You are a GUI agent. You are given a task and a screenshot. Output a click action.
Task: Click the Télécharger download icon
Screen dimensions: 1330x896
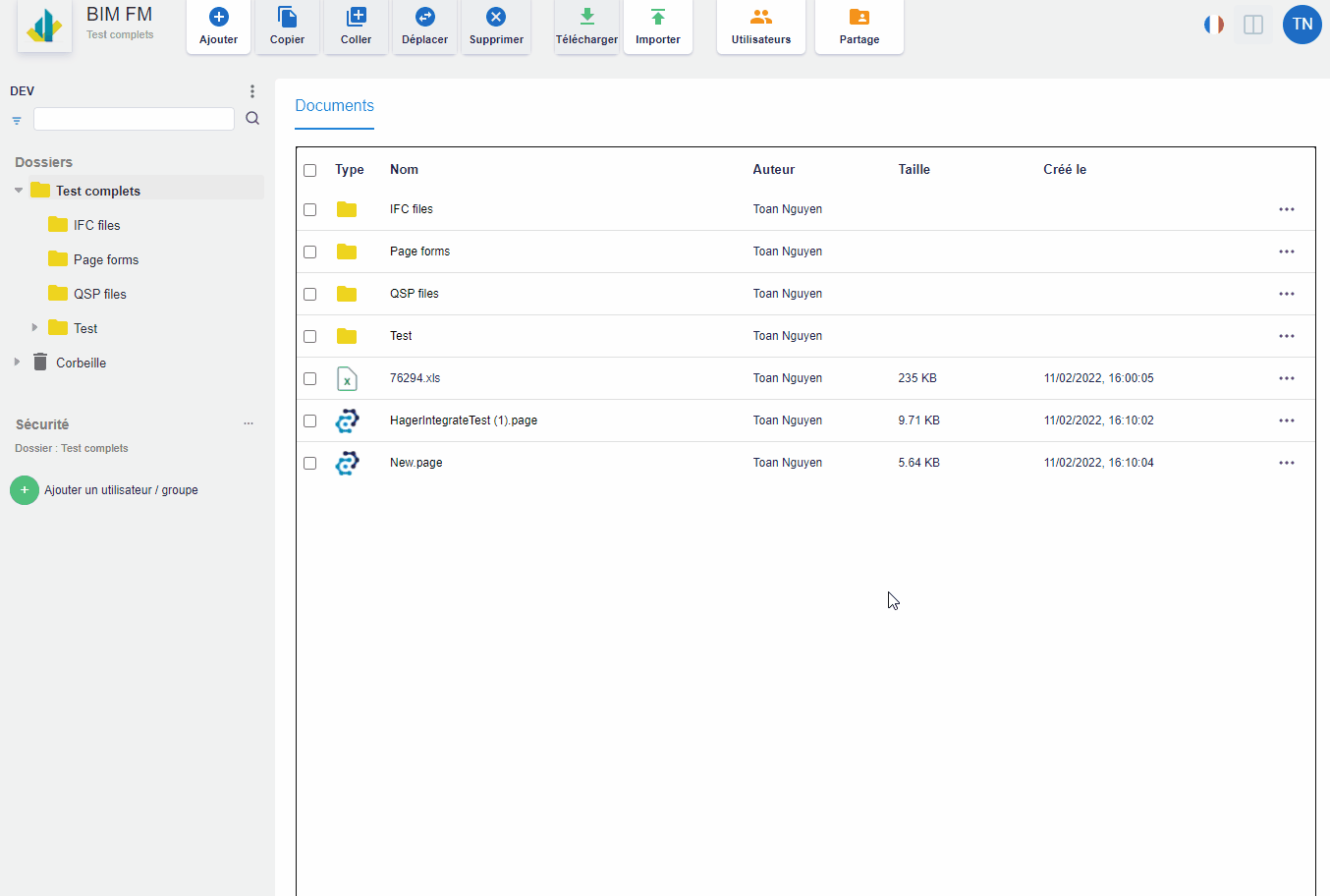(x=586, y=18)
